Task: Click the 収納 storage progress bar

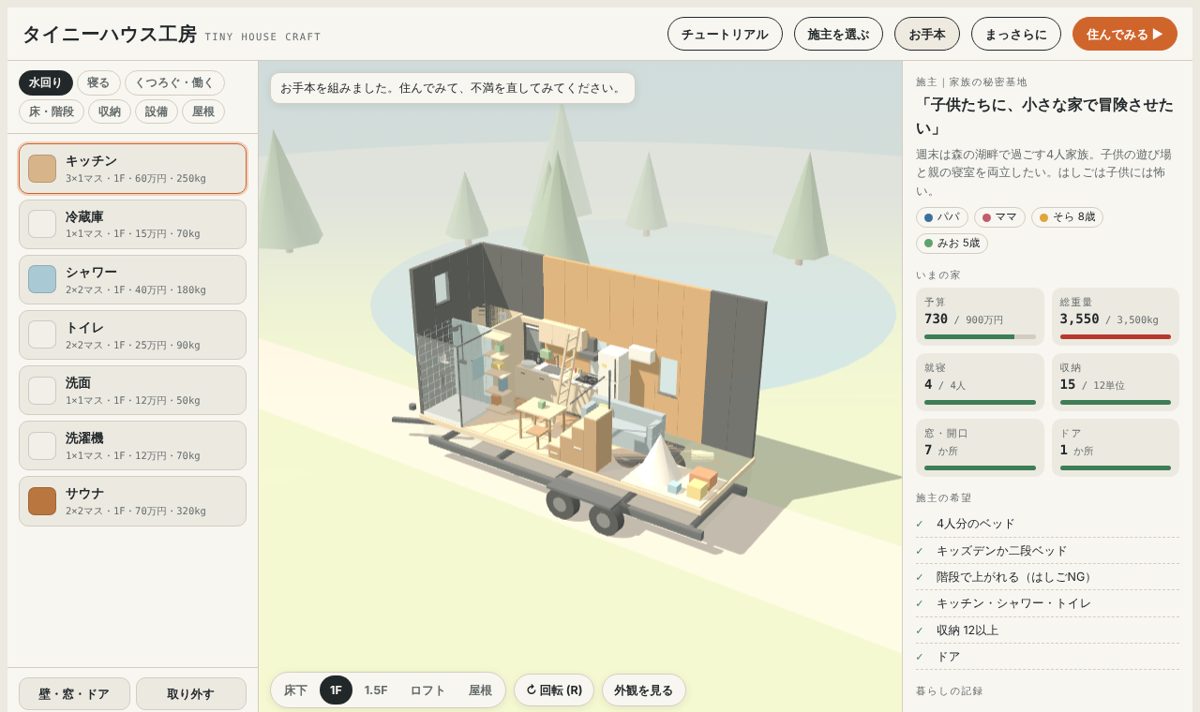Action: coord(1115,402)
